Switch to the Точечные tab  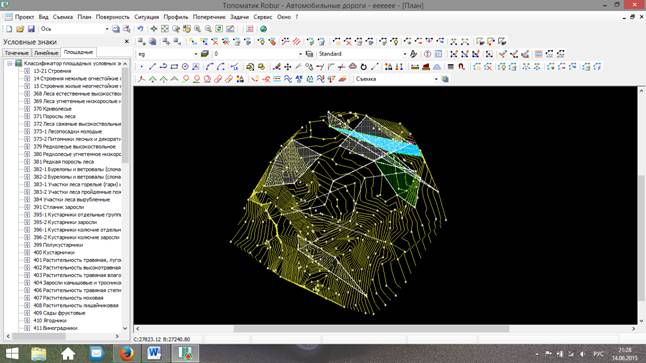tap(16, 53)
